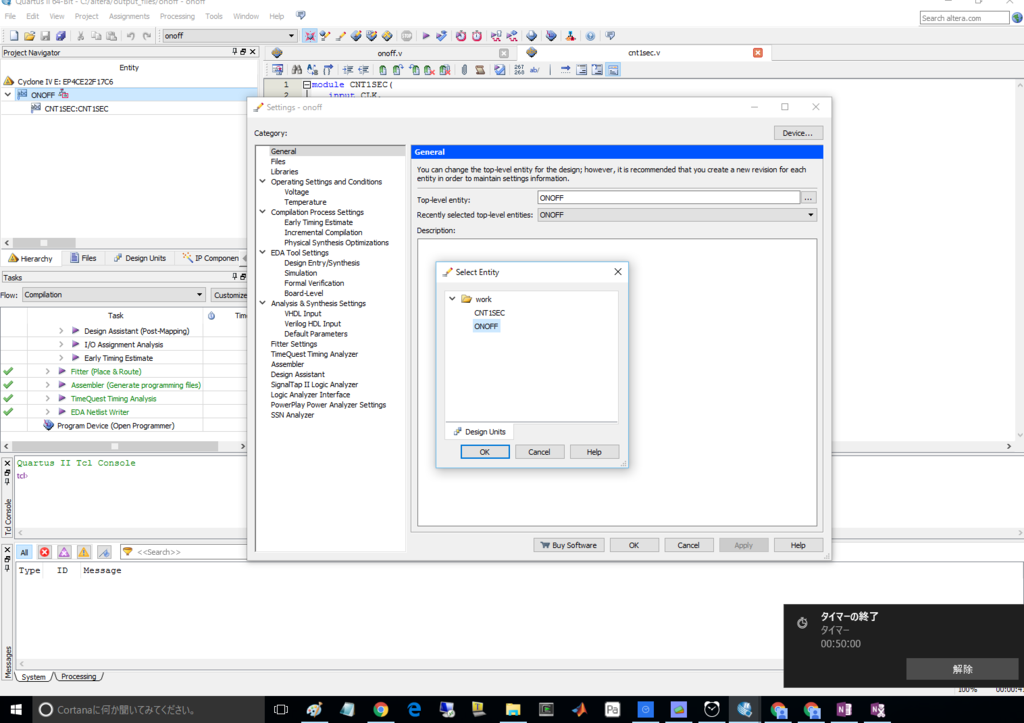Image resolution: width=1024 pixels, height=723 pixels.
Task: Open the Assignments menu
Action: (129, 16)
